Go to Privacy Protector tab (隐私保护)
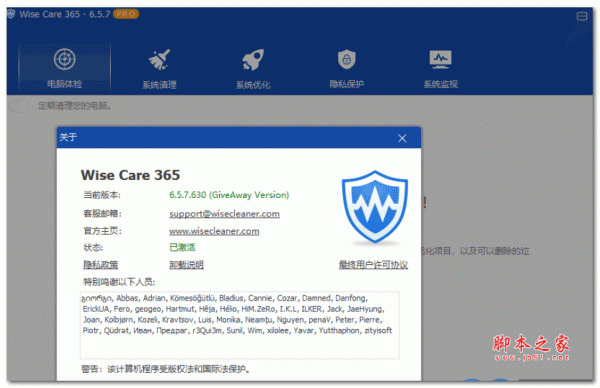The width and height of the screenshot is (600, 388). pyautogui.click(x=347, y=68)
